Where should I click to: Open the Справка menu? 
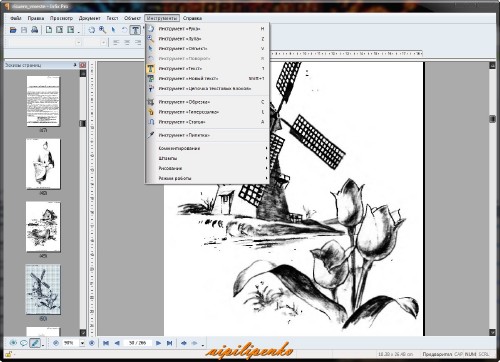[192, 18]
